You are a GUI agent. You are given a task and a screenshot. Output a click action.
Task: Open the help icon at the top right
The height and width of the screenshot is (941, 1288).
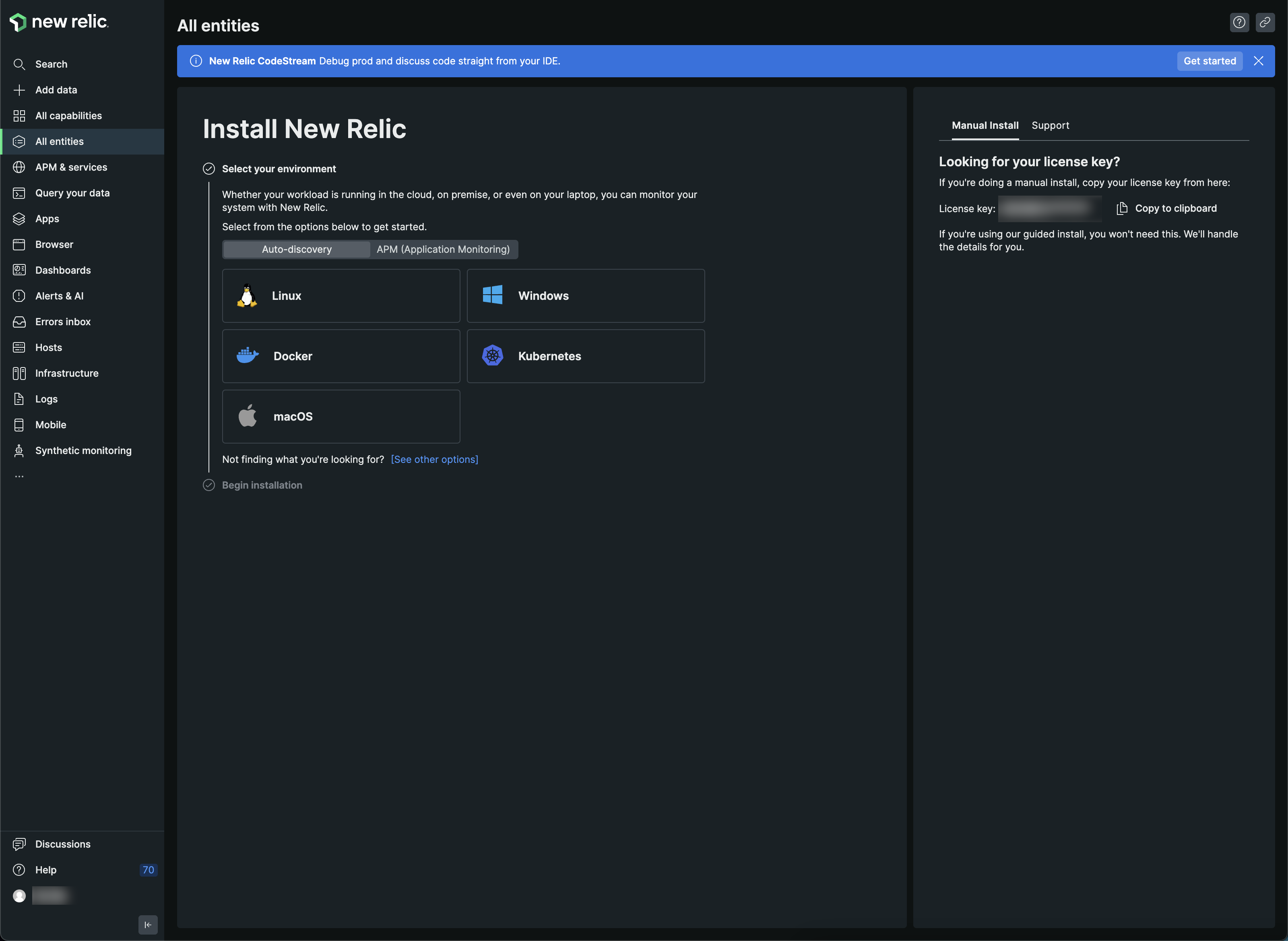1240,22
